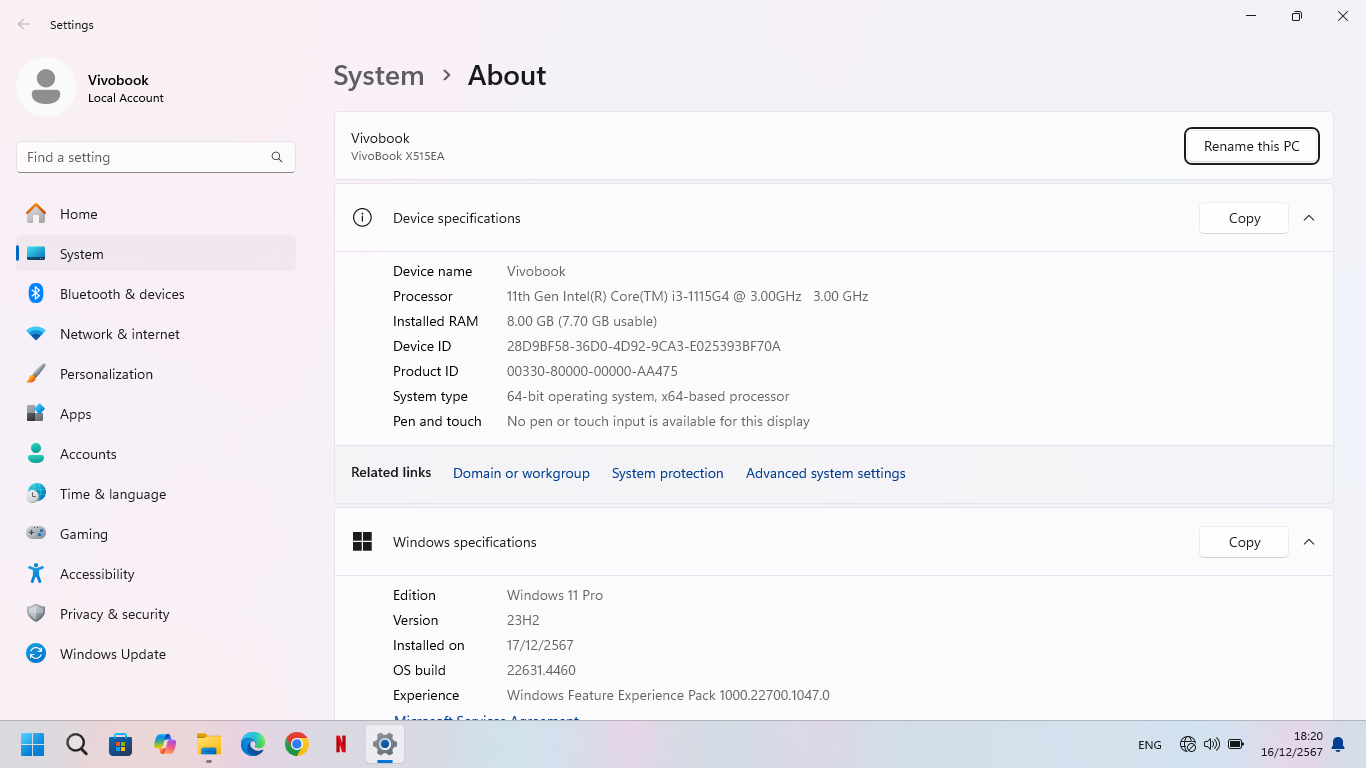
Task: Click the Windows Update refresh icon
Action: [x=36, y=654]
